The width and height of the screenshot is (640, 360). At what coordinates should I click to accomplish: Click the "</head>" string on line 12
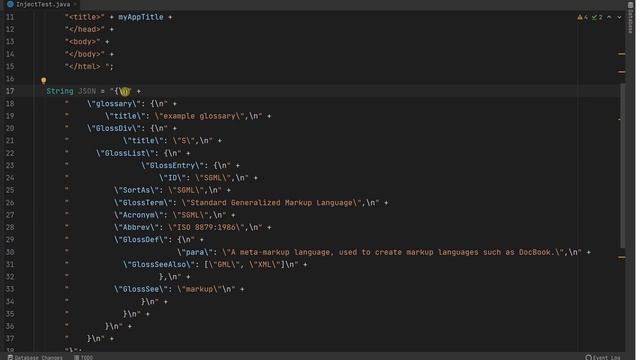click(x=84, y=29)
